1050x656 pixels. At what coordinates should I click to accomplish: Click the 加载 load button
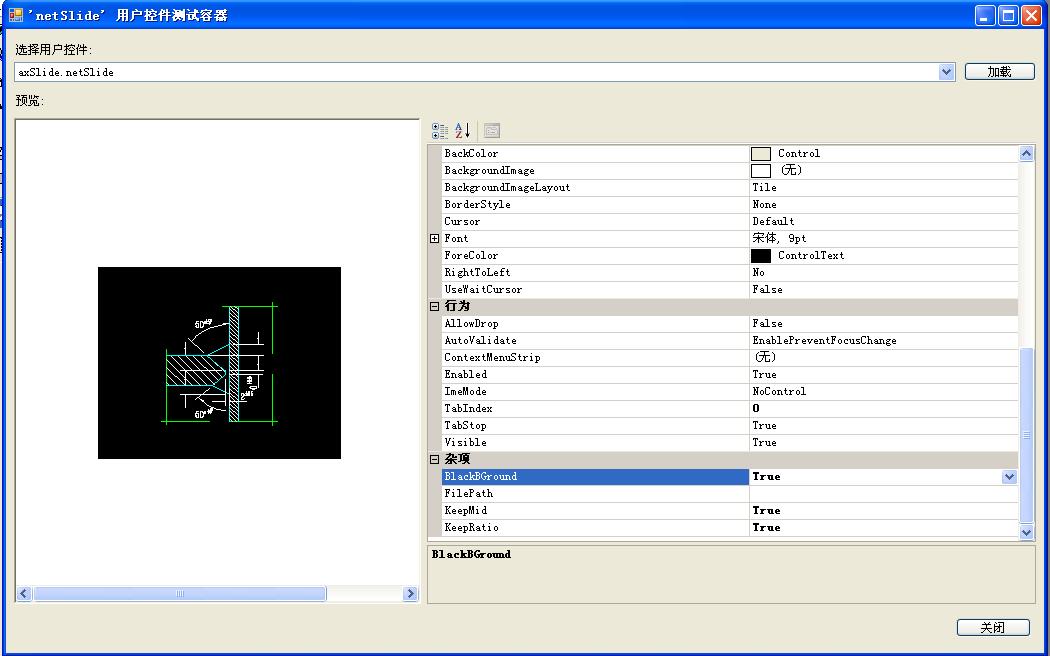pos(999,72)
